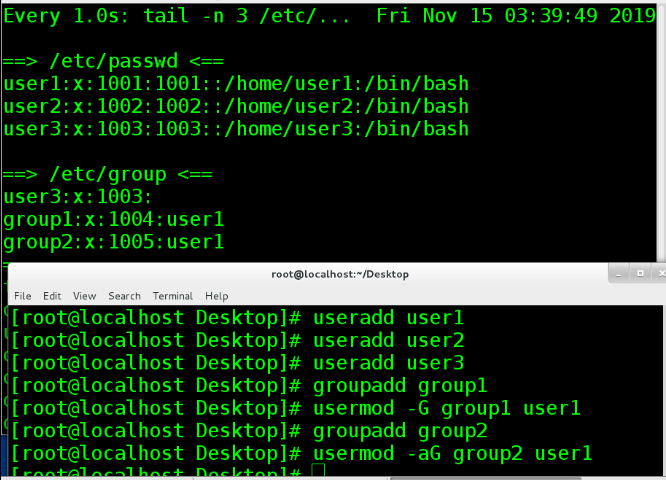Screen dimensions: 666x480
Task: Open the Edit menu in the terminal
Action: coord(52,296)
